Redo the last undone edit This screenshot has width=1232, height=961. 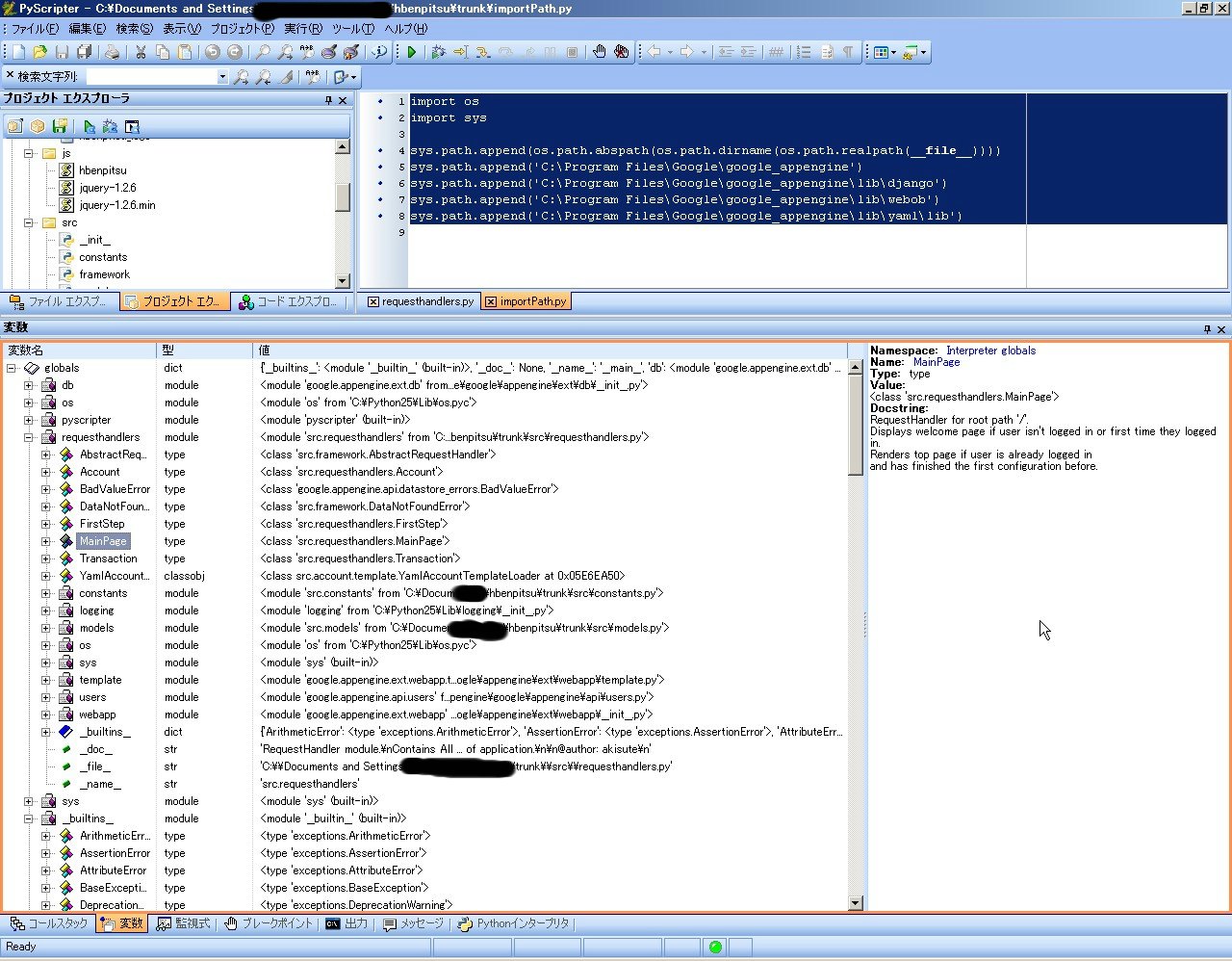pyautogui.click(x=234, y=52)
